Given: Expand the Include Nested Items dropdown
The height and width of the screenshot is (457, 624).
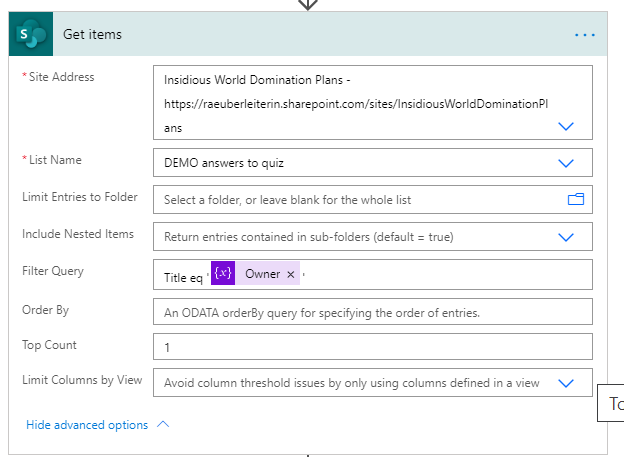Looking at the screenshot, I should click(566, 237).
